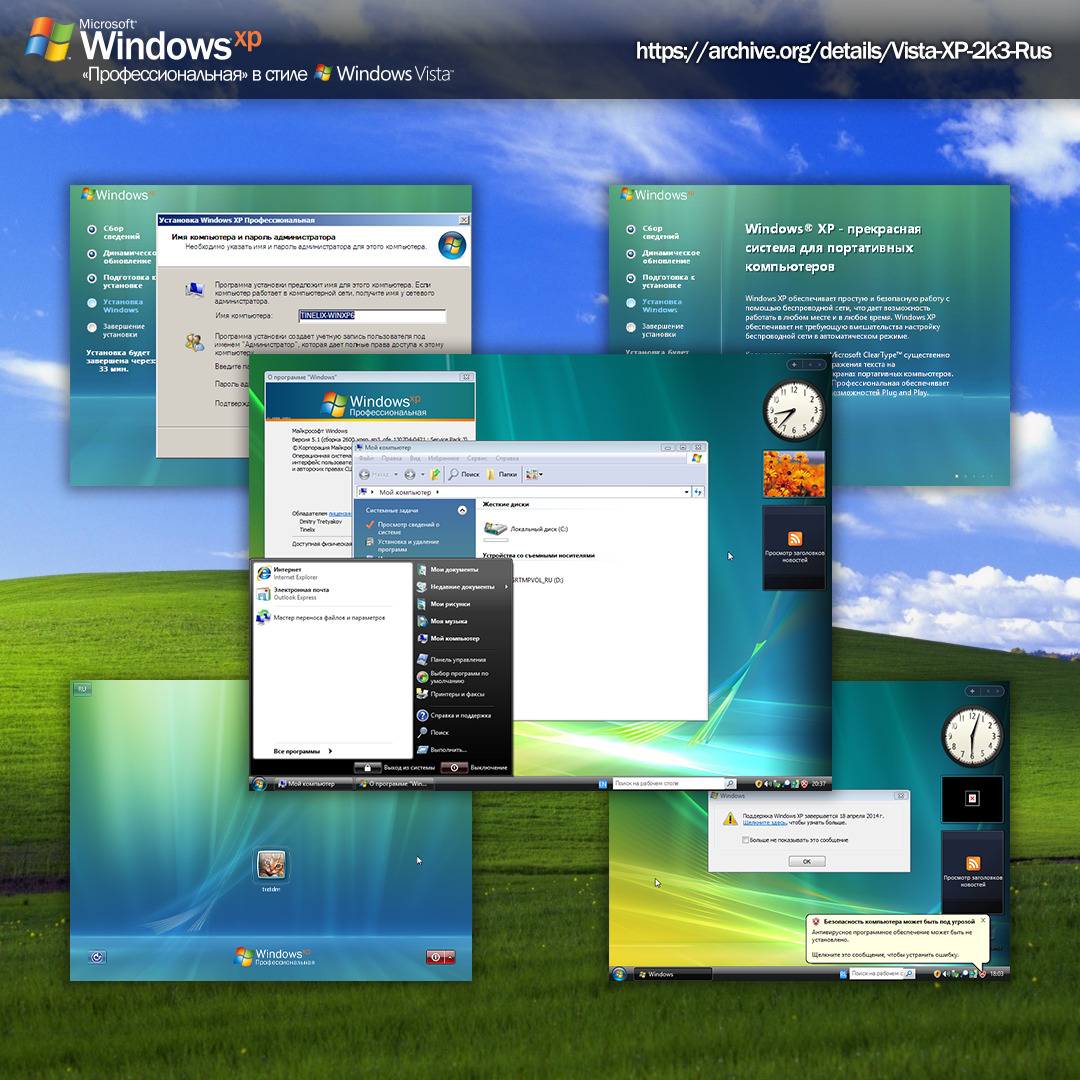Open Панель управления in the Start menu
Image resolution: width=1080 pixels, height=1080 pixels.
click(452, 660)
